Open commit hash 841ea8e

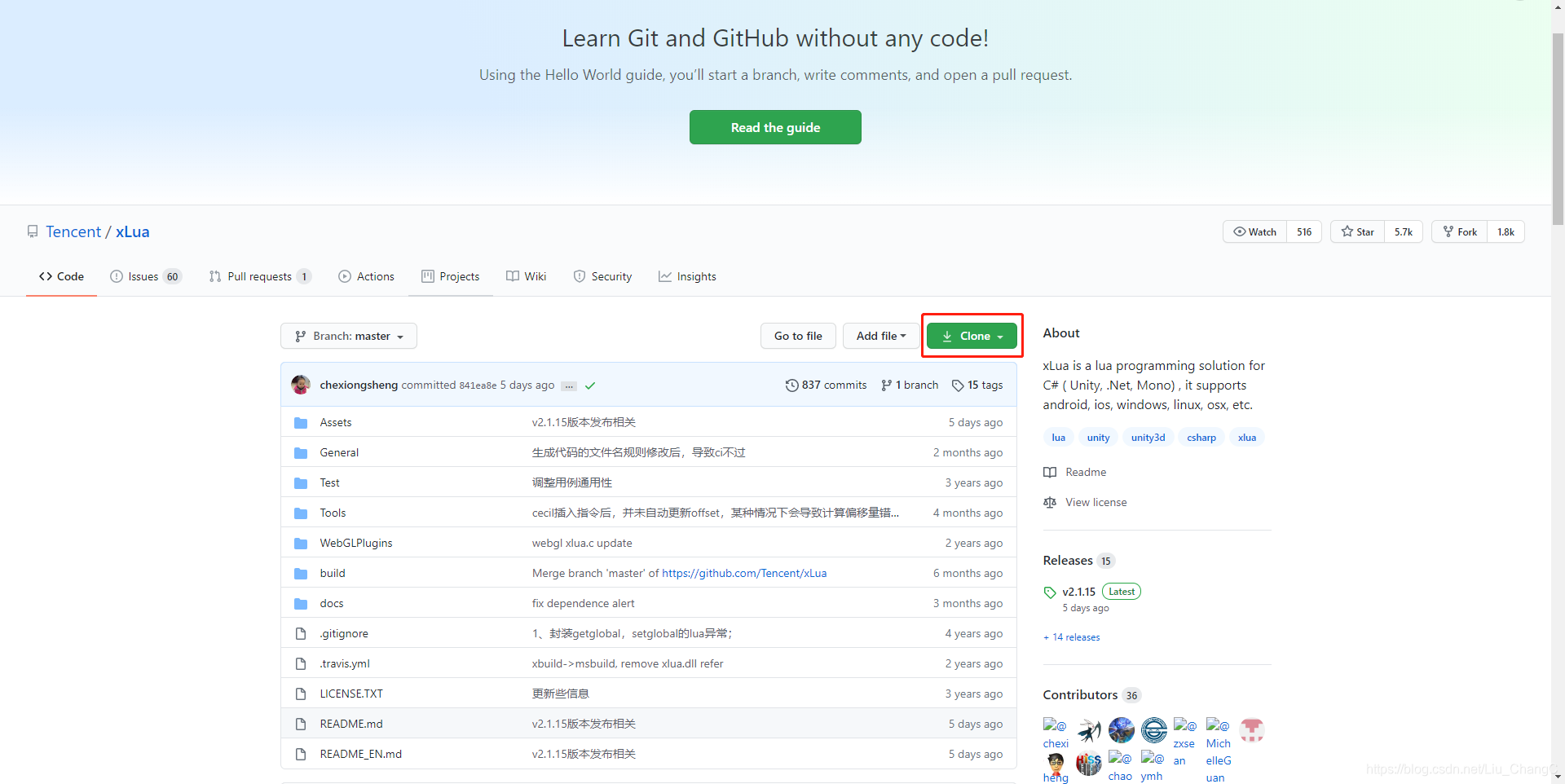click(x=478, y=385)
